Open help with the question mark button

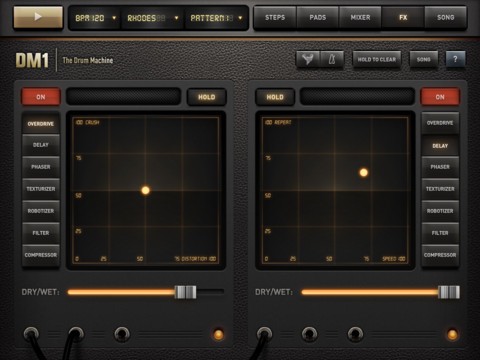click(x=455, y=60)
